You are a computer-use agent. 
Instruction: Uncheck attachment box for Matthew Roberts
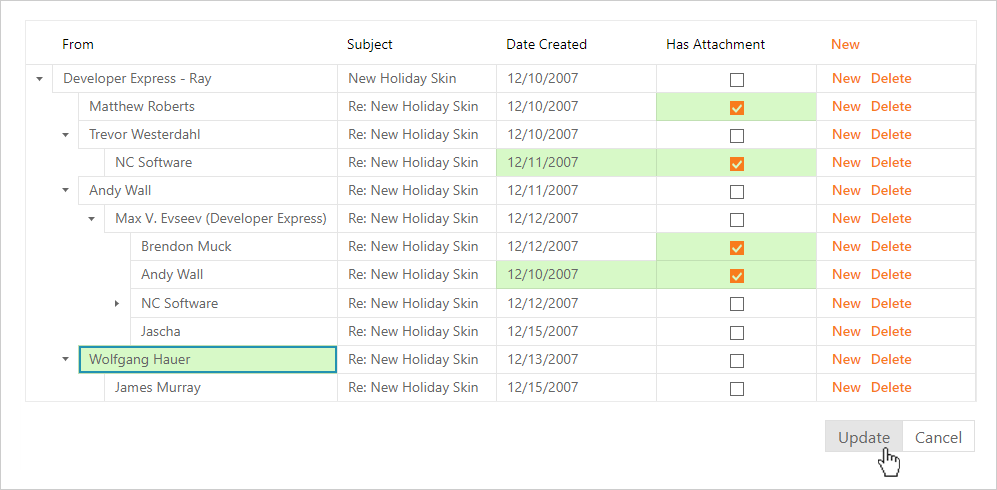pyautogui.click(x=737, y=107)
